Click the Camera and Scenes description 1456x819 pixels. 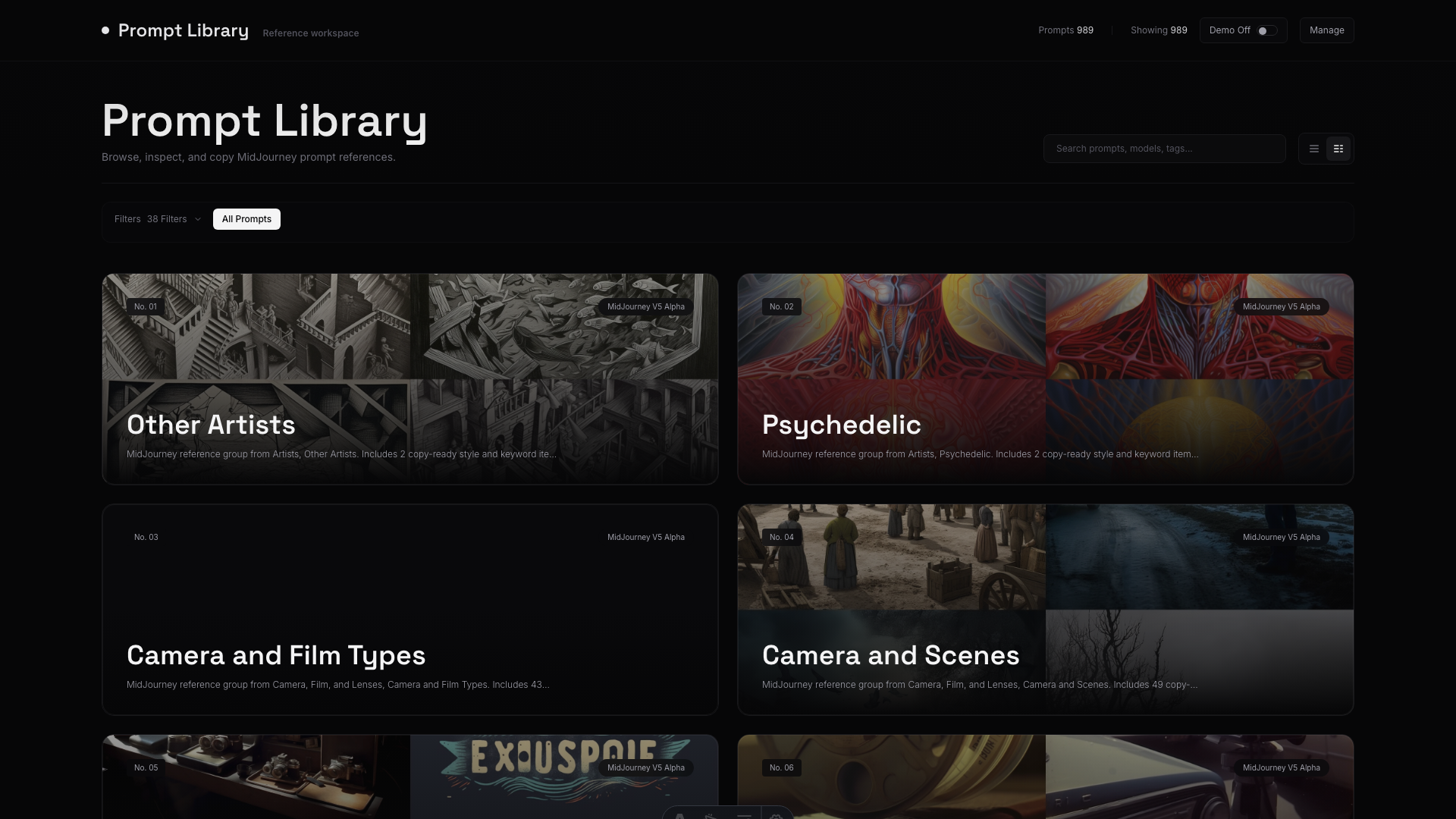click(x=980, y=685)
